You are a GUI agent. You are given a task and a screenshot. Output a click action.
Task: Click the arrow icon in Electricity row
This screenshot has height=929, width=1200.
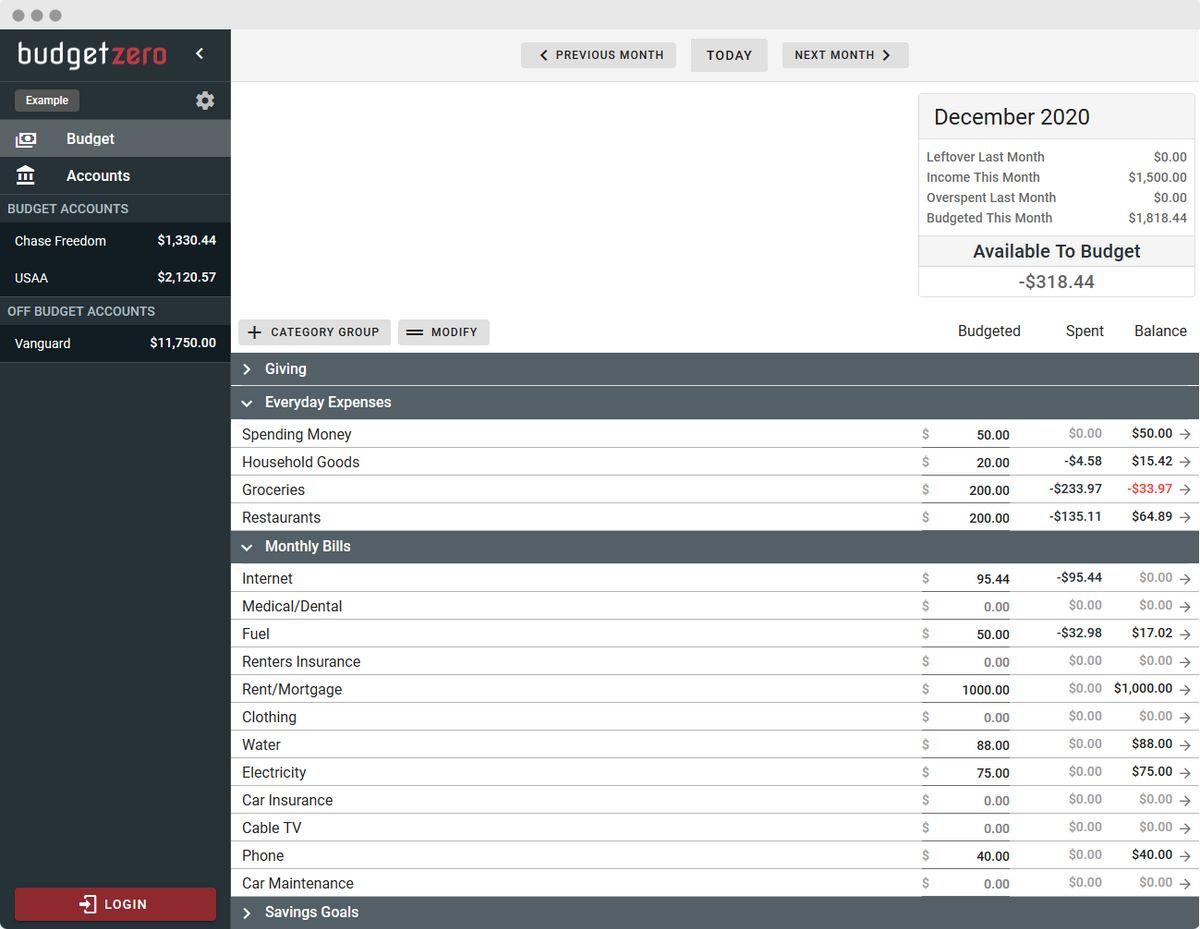[x=1185, y=772]
